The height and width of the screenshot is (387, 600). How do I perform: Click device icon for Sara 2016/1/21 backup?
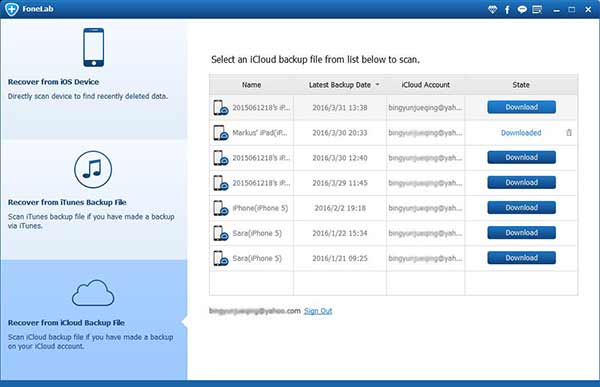[221, 258]
